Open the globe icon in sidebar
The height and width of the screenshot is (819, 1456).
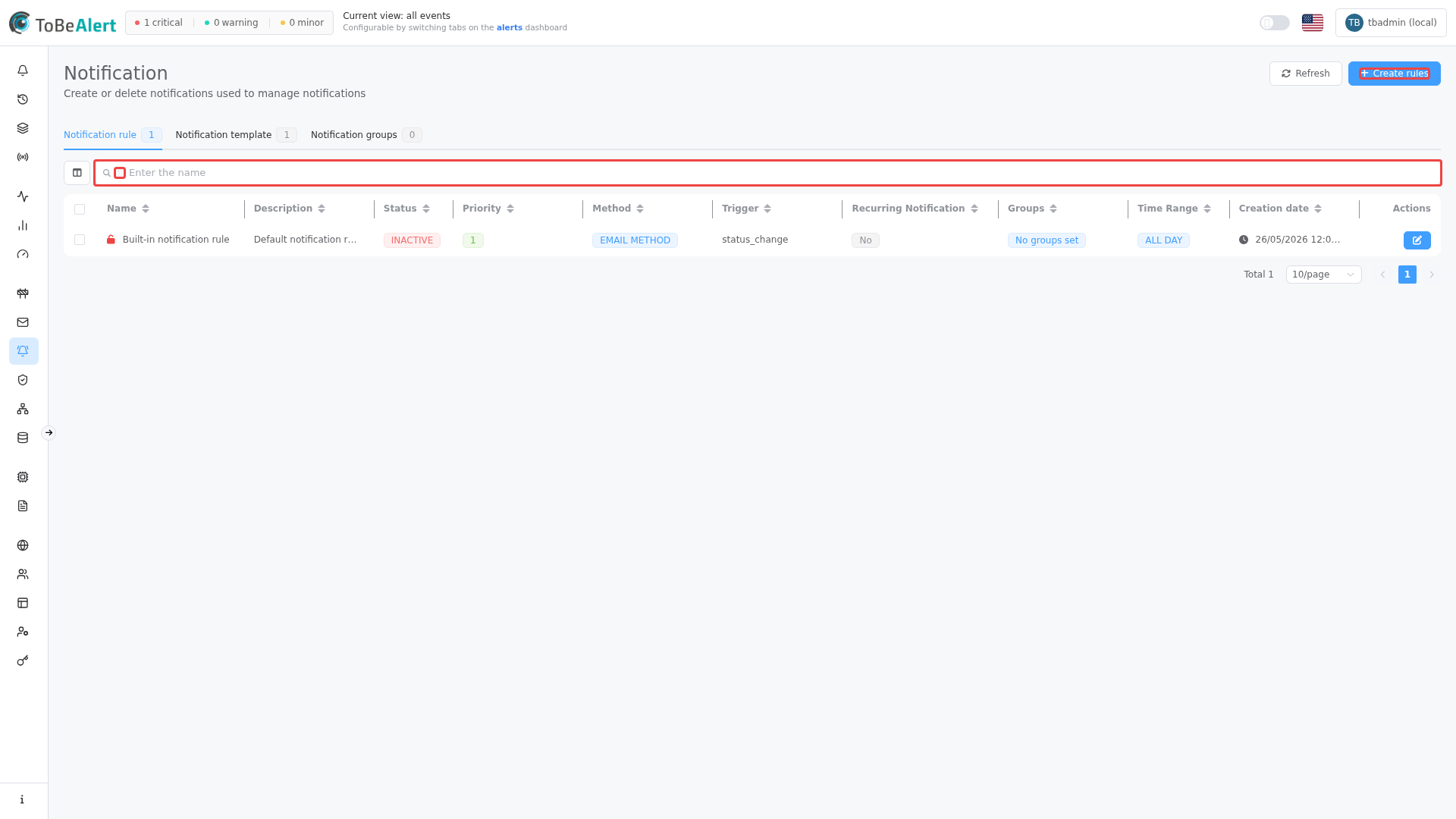tap(23, 545)
